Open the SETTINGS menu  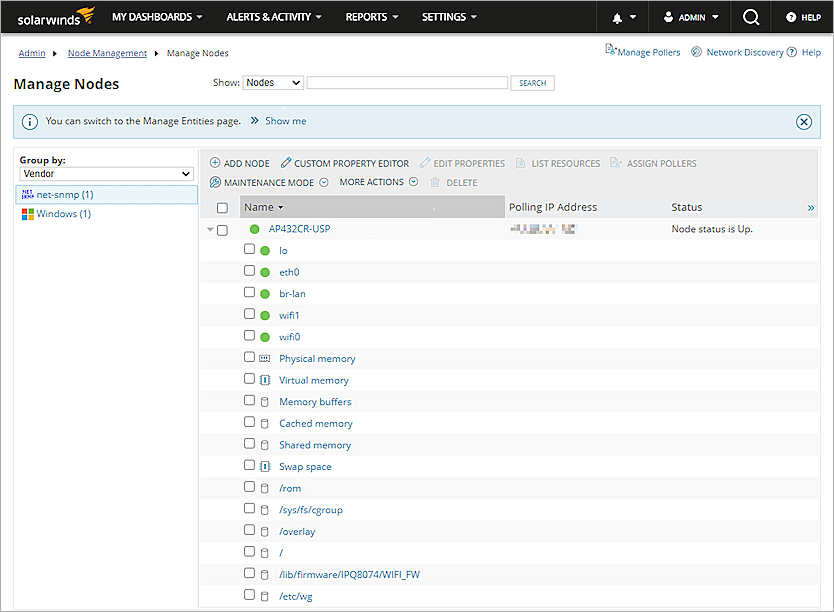point(448,17)
